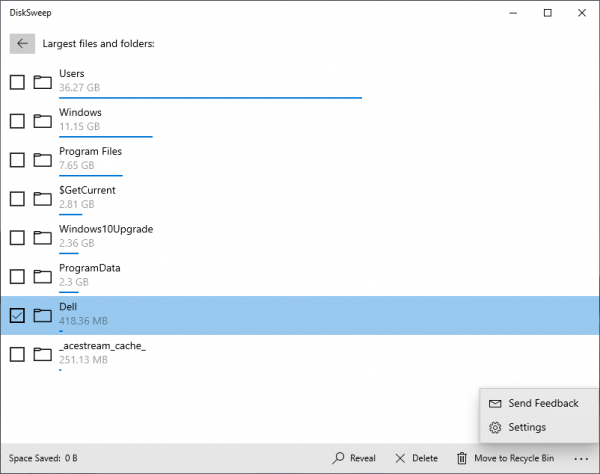Click the '418.36 MB' size value
600x474 pixels.
click(x=83, y=321)
